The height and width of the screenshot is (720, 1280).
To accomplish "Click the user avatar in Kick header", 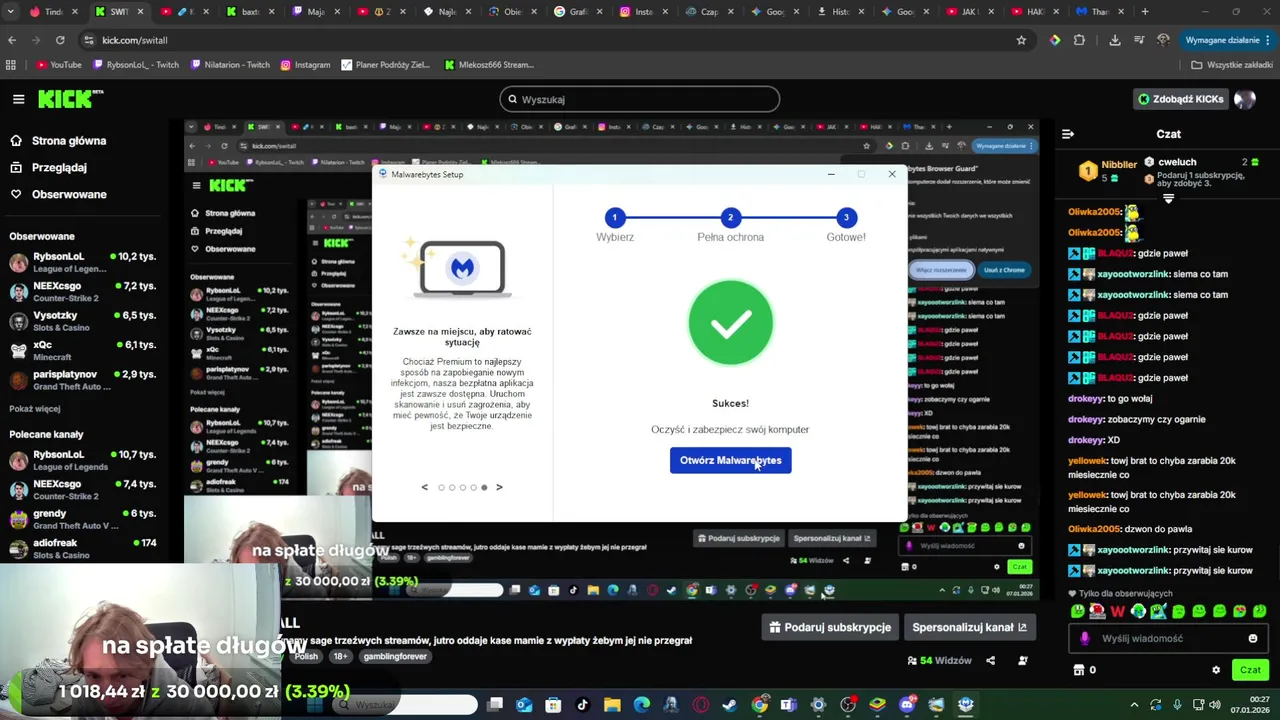I will [x=1245, y=99].
